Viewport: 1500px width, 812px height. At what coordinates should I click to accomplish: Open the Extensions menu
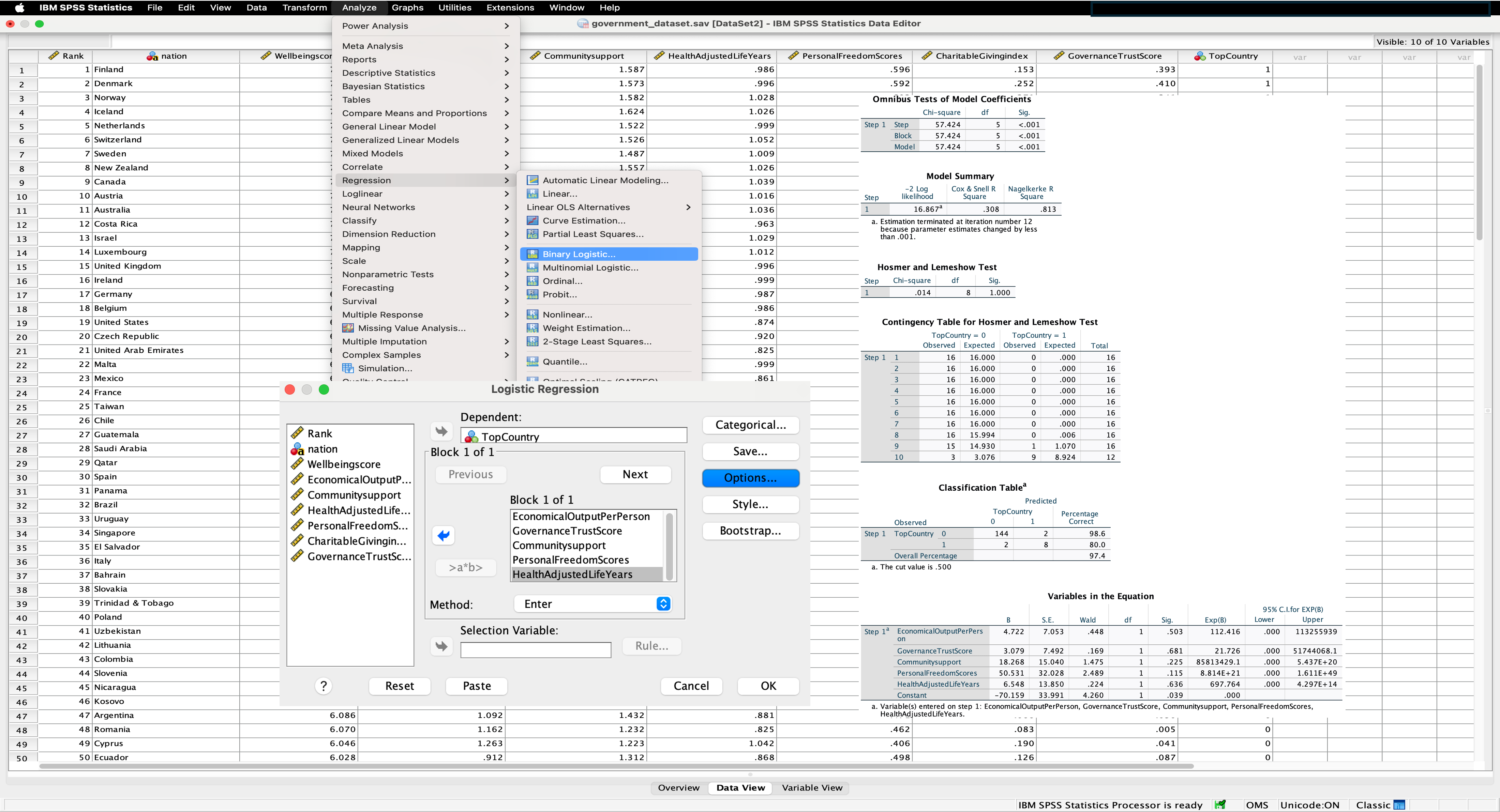coord(510,7)
